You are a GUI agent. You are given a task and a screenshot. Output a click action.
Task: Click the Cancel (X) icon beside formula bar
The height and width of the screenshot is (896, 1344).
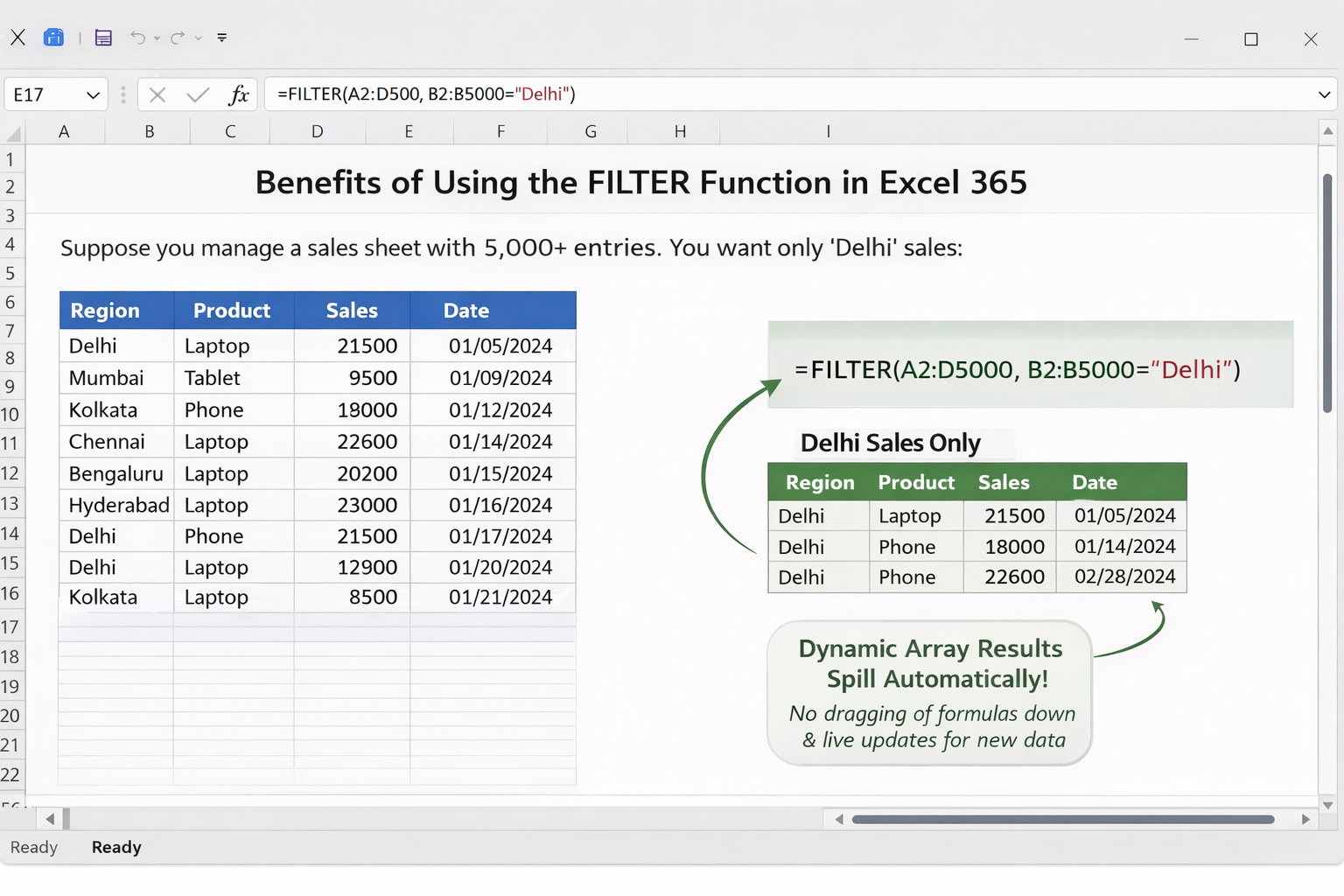click(x=157, y=94)
